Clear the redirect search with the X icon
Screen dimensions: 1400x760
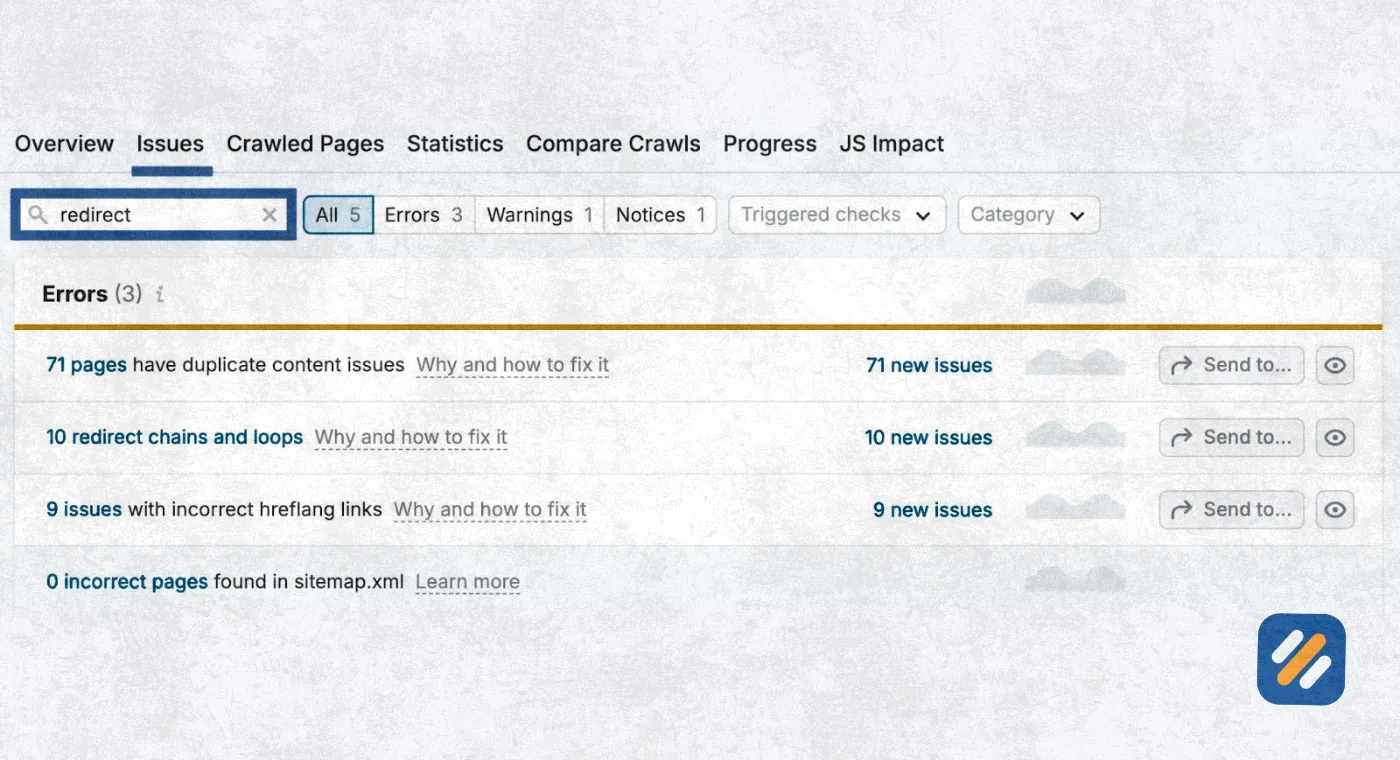269,215
